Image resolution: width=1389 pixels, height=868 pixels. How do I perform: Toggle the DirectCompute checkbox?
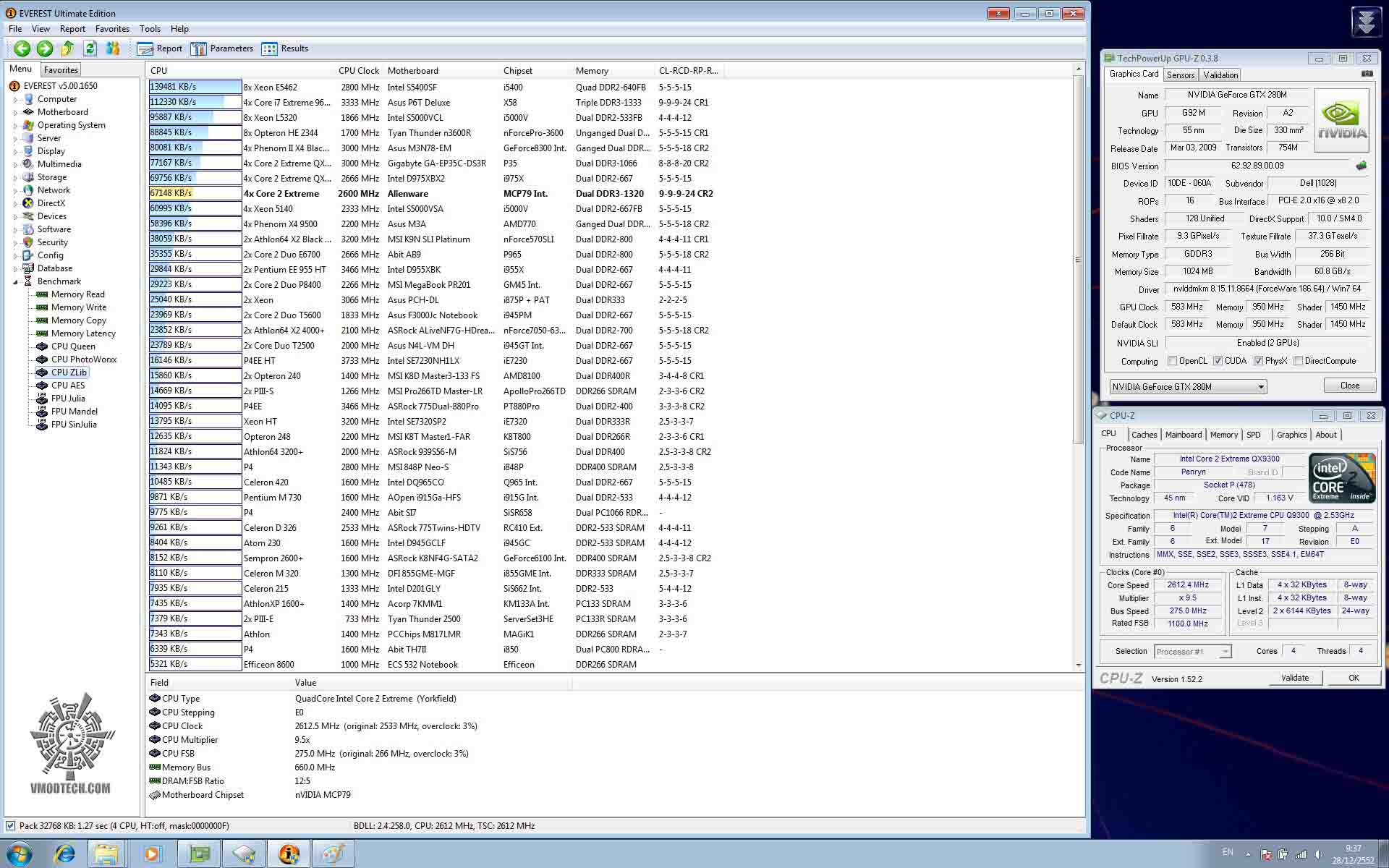pos(1298,361)
